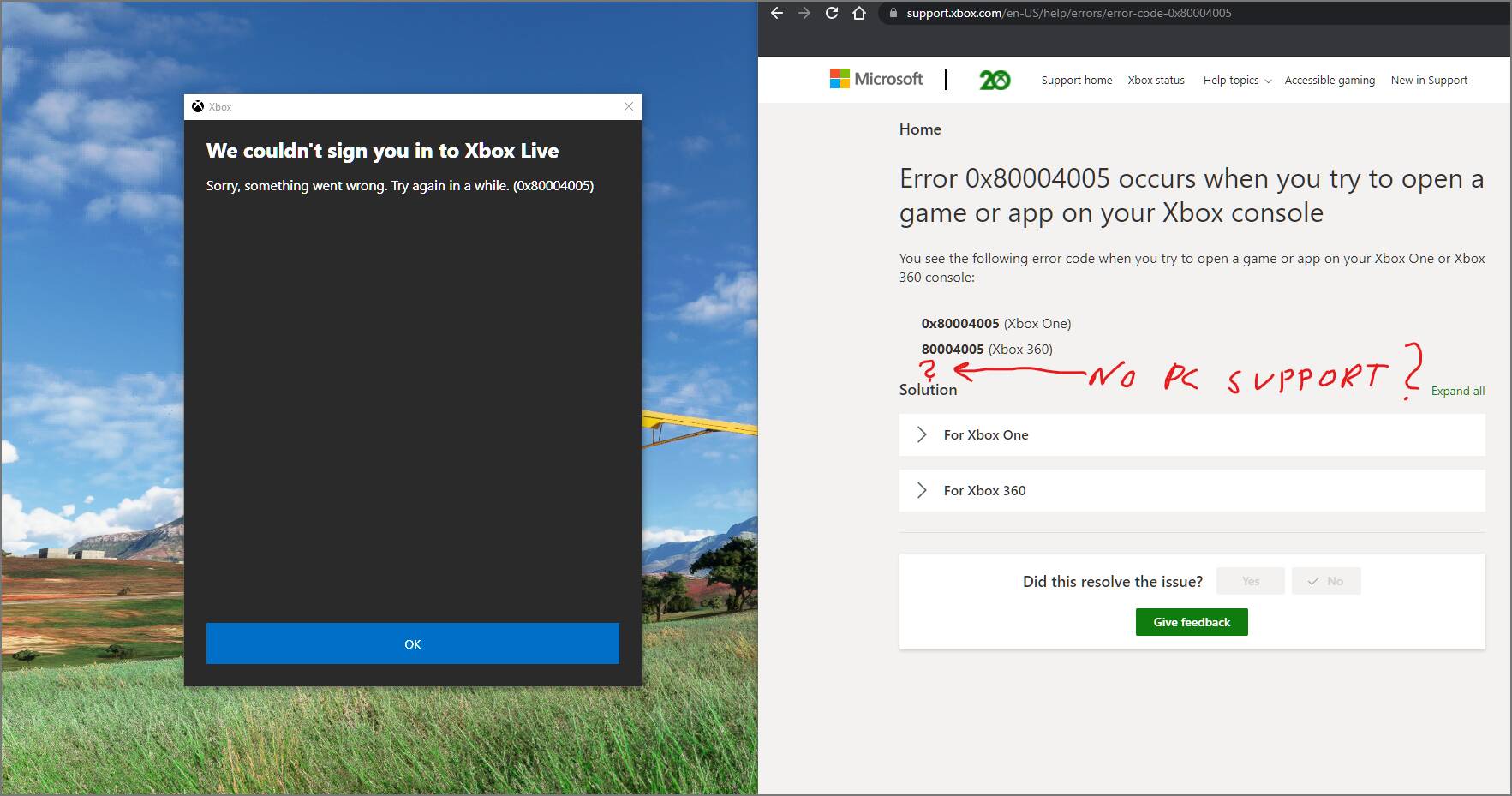Click the Give feedback button
Image resolution: width=1512 pixels, height=796 pixels.
pyautogui.click(x=1192, y=622)
